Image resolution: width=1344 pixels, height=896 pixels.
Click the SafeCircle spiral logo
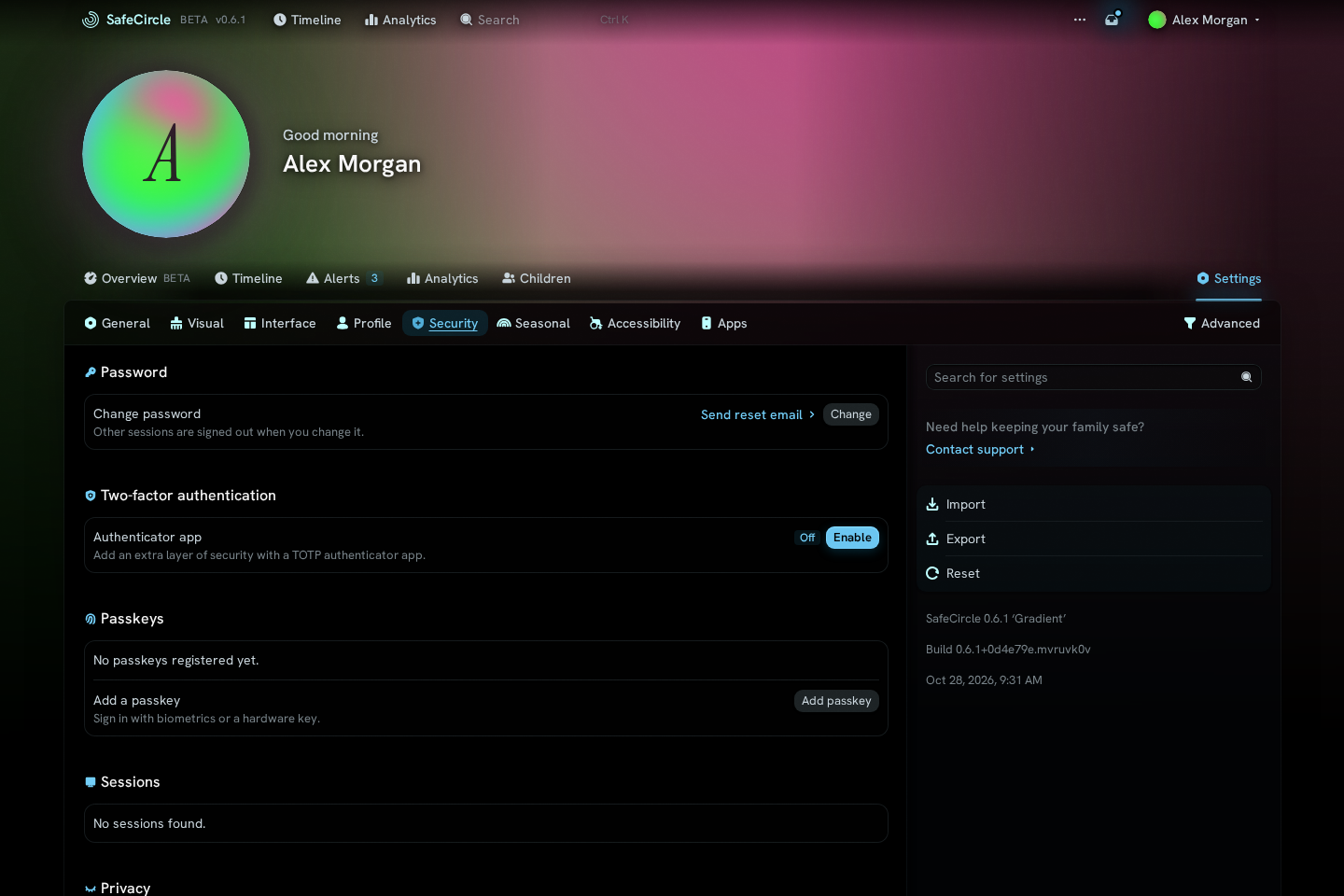tap(91, 20)
